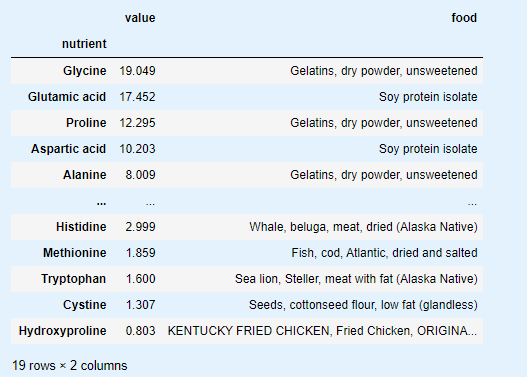Viewport: 527px width, 377px height.
Task: Click the 12.295 value cell
Action: coord(137,123)
